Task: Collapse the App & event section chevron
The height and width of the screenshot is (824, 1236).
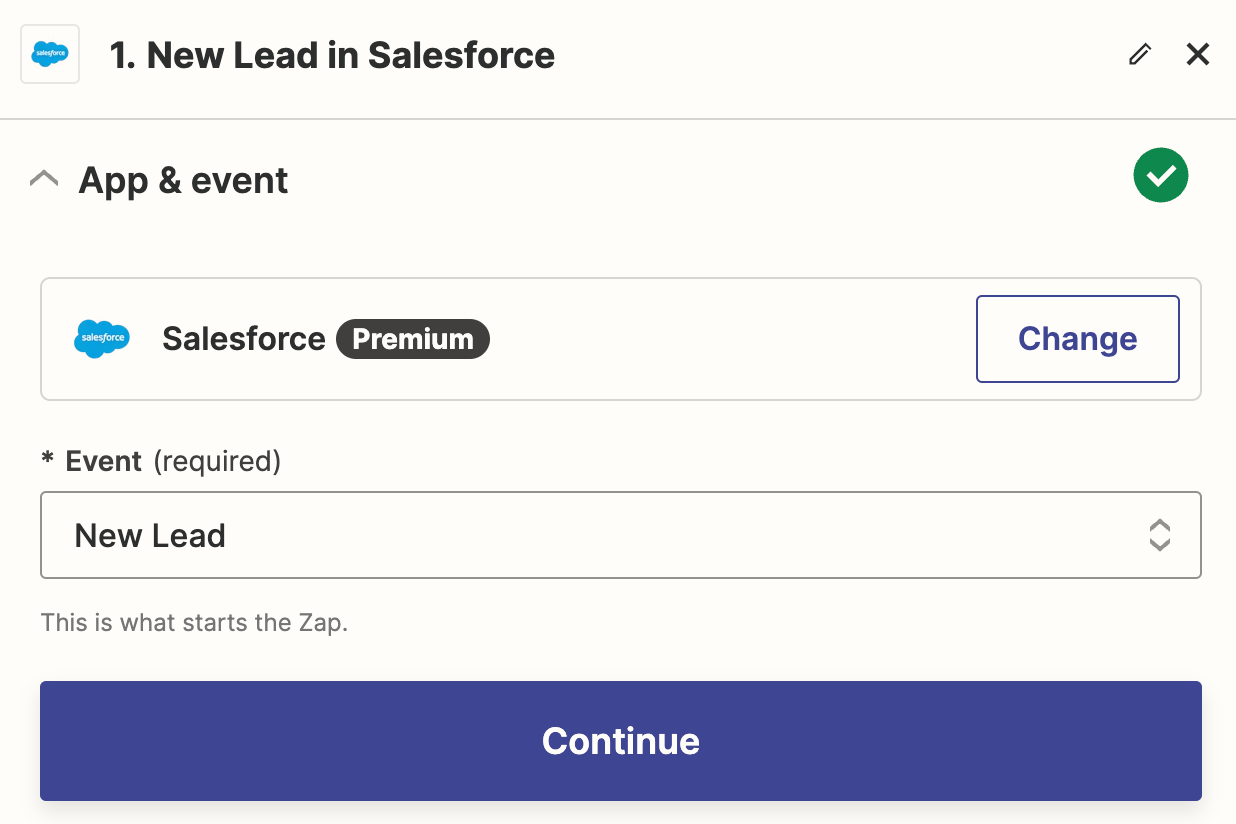Action: tap(44, 180)
